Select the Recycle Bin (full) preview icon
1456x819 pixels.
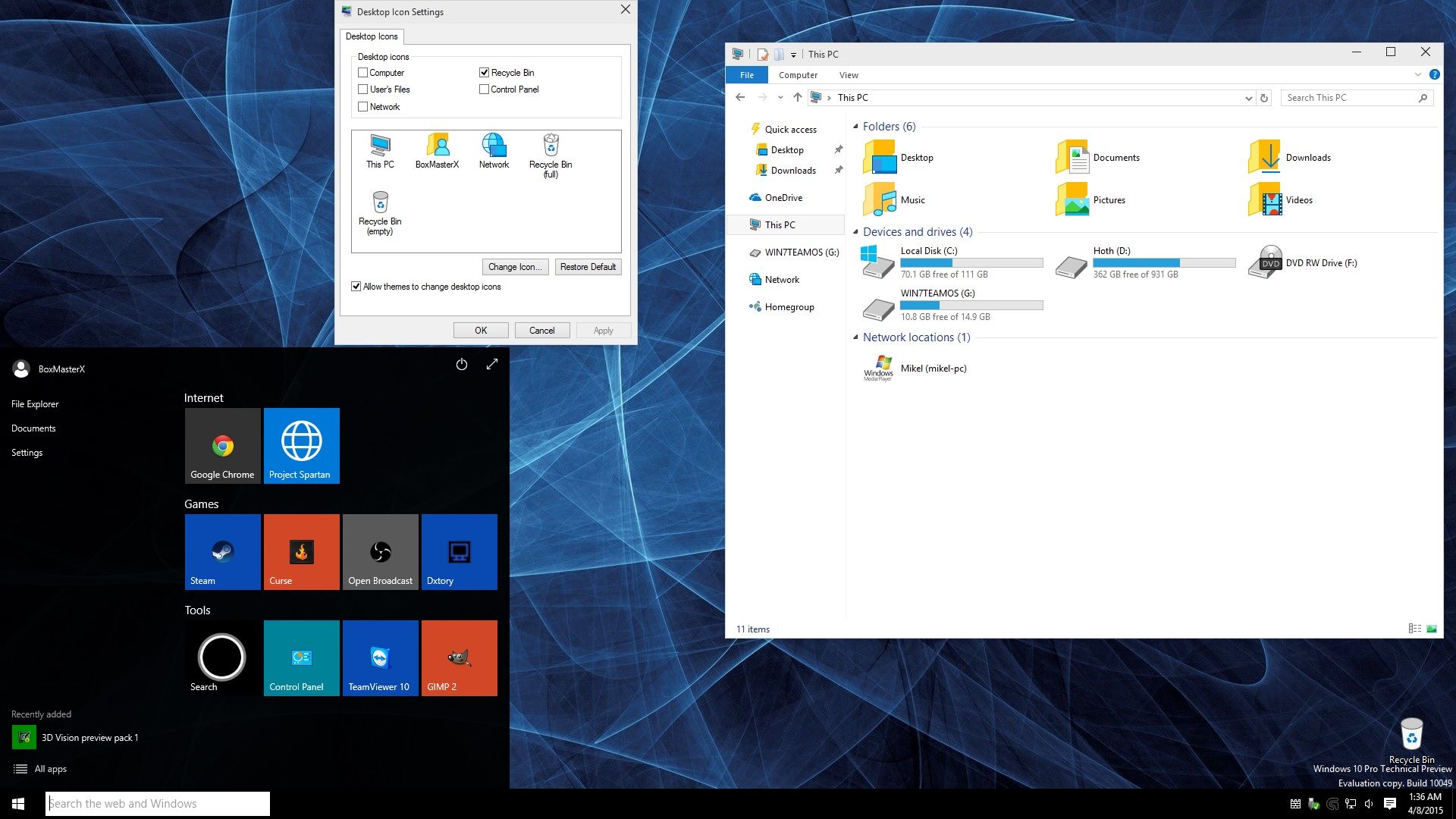click(551, 145)
